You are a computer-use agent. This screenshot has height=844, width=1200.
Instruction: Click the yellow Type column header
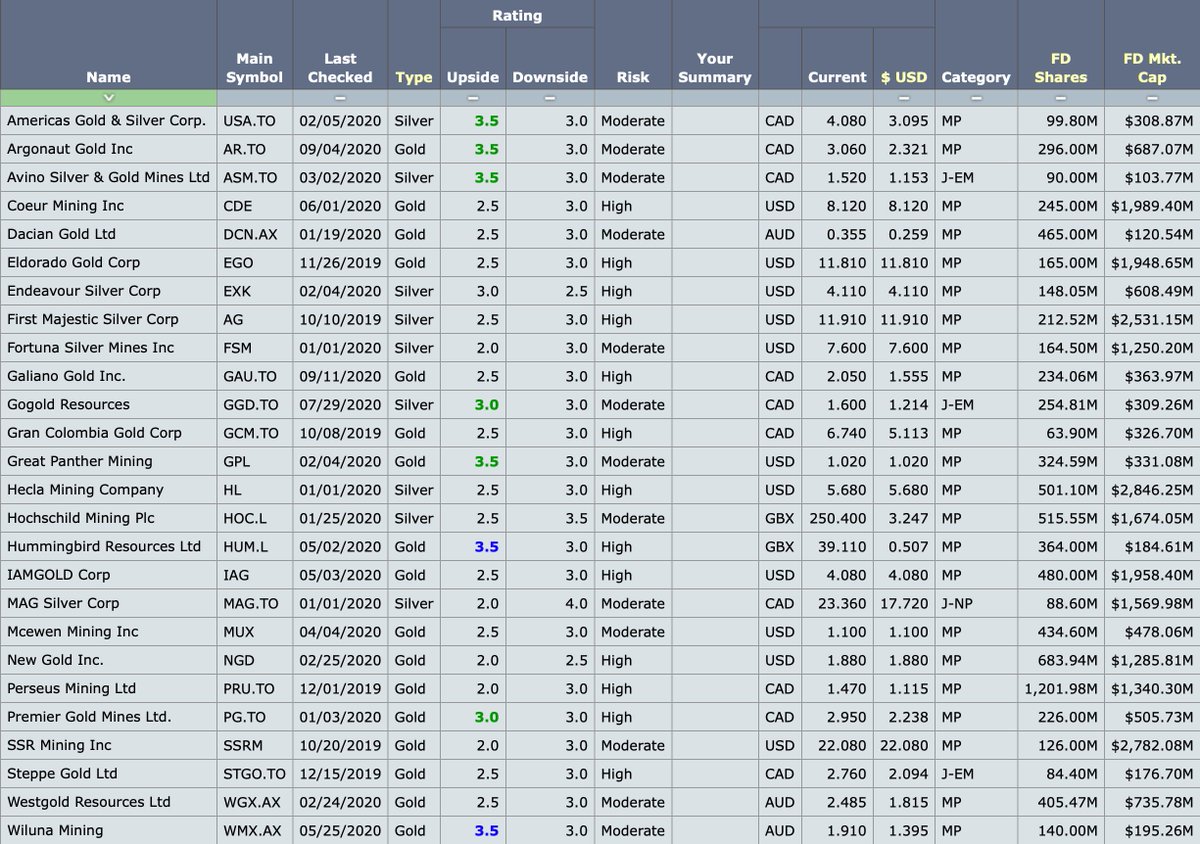[414, 77]
